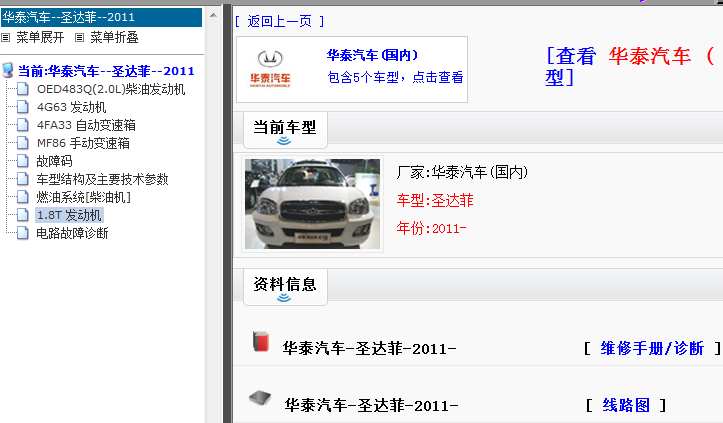
Task: Open 电路故障诊断 tree entry
Action: 72,233
